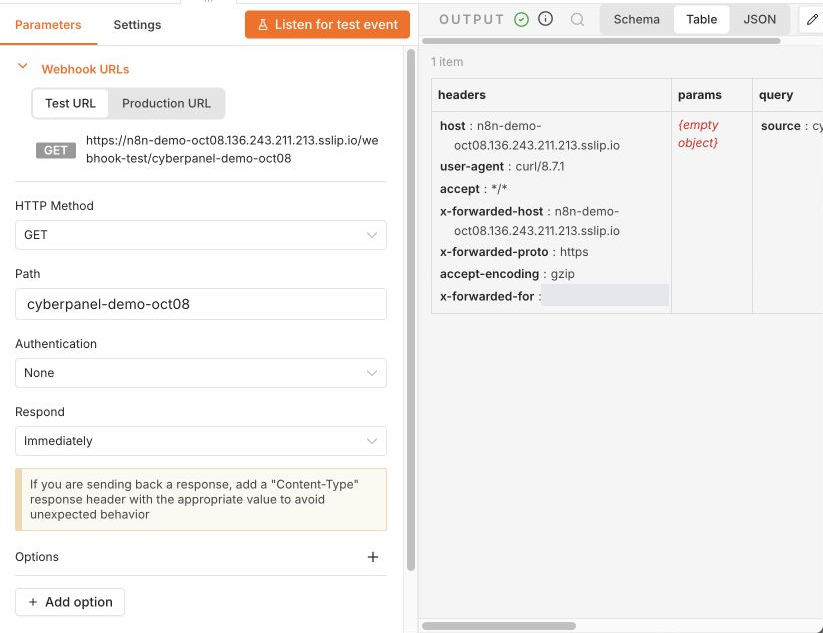823x633 pixels.
Task: Click the Content-Type notice box
Action: pos(201,500)
